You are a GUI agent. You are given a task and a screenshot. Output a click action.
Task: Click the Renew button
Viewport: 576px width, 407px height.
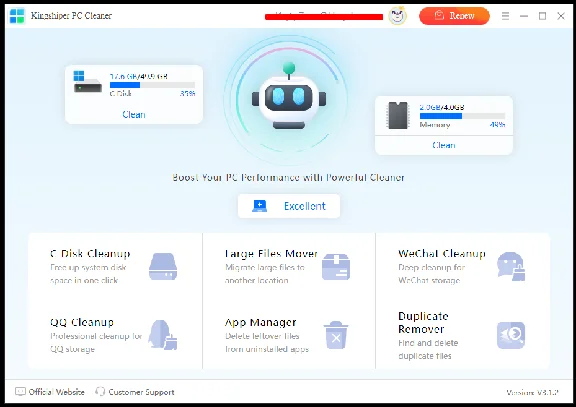coord(454,16)
